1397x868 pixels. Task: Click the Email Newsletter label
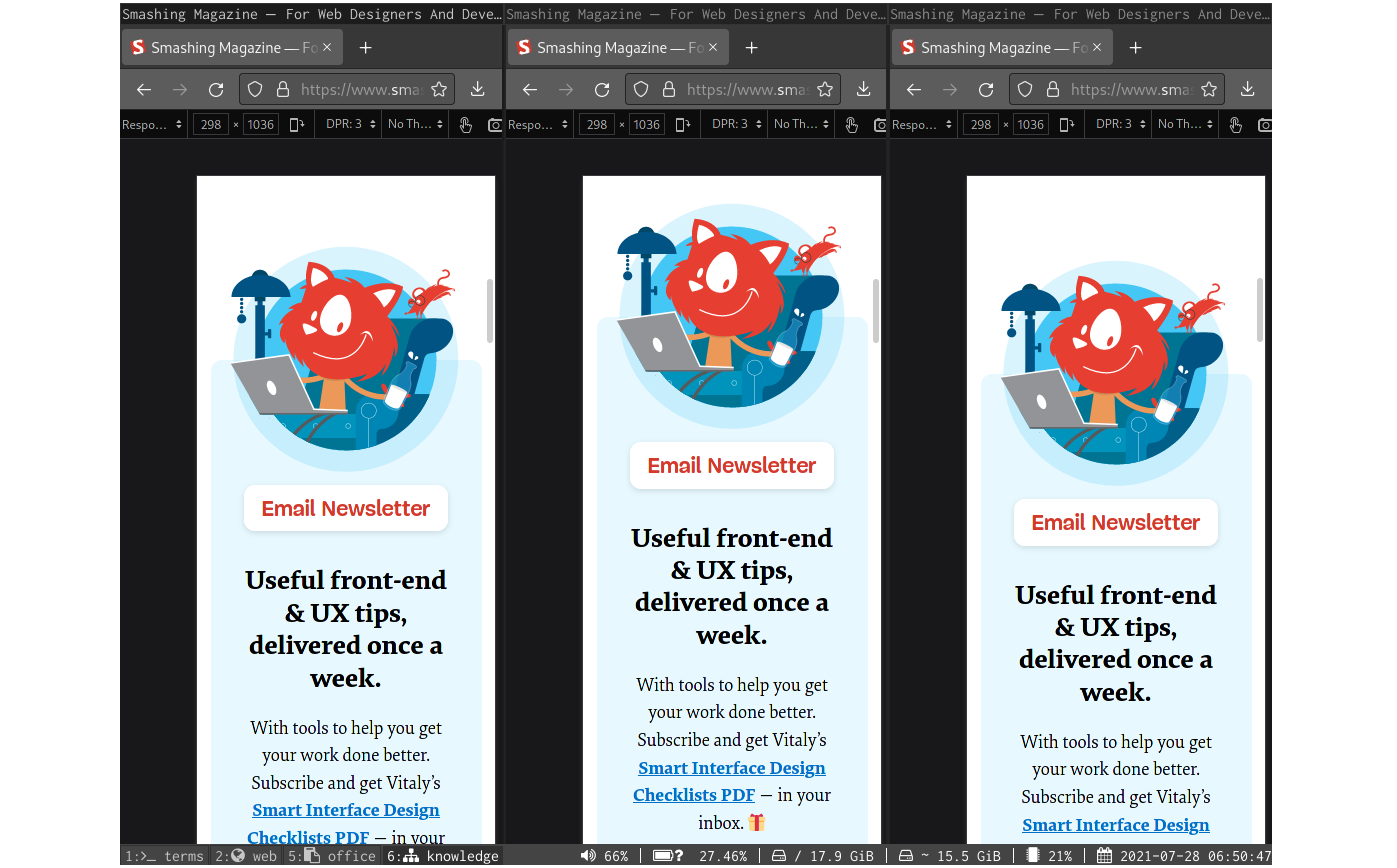pos(345,508)
